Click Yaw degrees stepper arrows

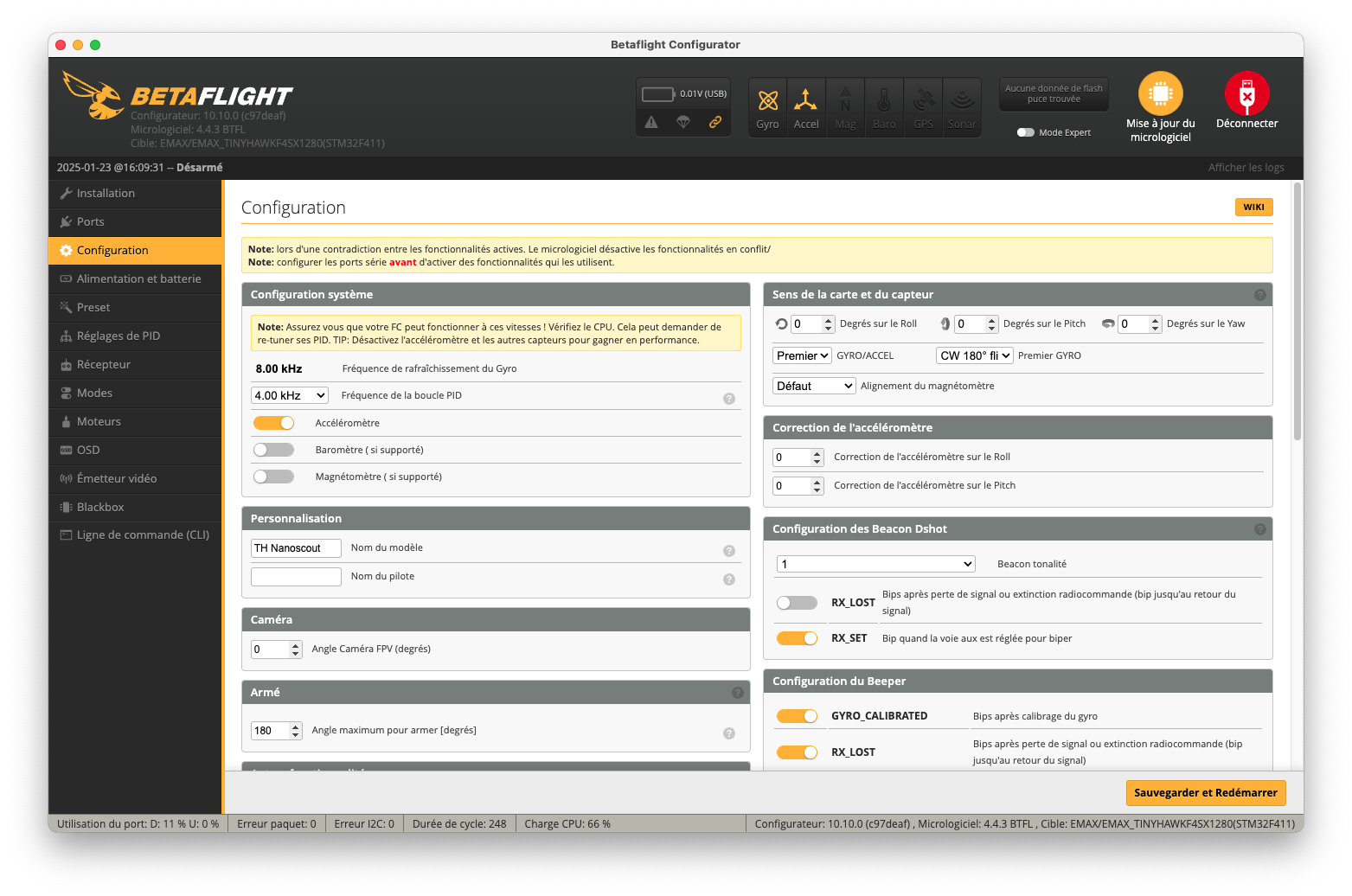click(x=1156, y=323)
